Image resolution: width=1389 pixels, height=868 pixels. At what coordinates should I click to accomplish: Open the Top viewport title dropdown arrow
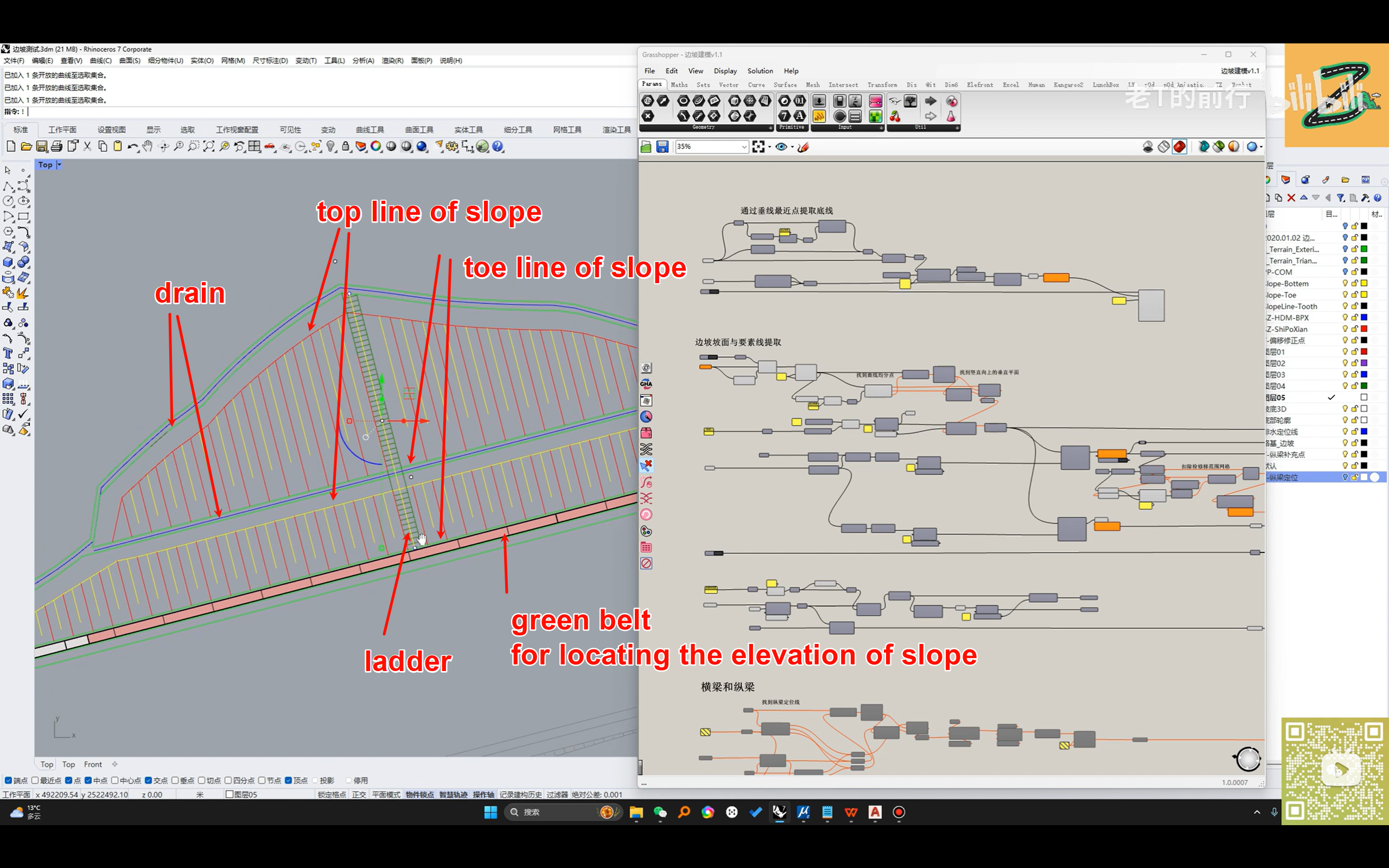coord(59,165)
